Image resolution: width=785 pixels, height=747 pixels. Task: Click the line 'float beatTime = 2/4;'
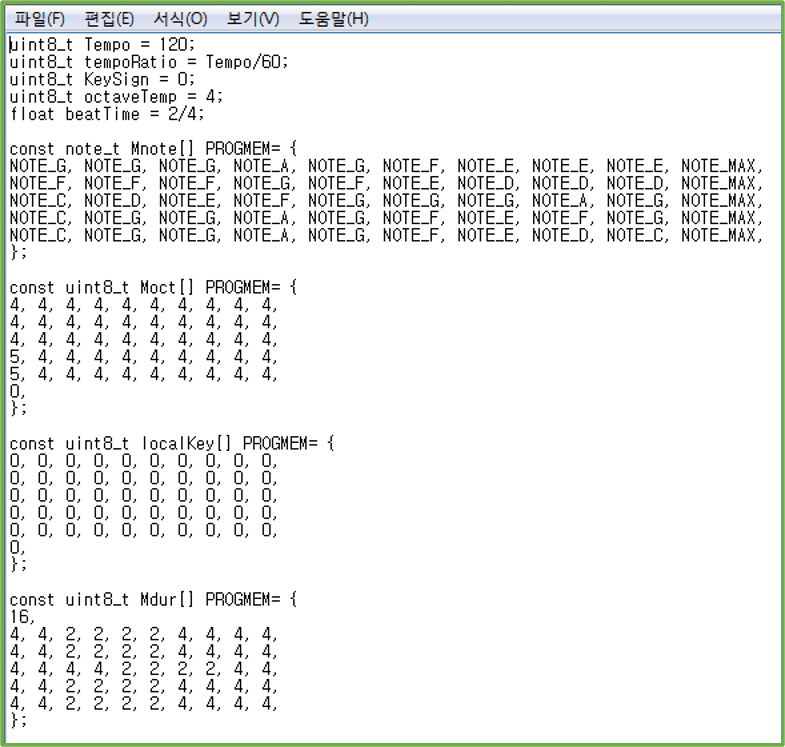[x=107, y=114]
